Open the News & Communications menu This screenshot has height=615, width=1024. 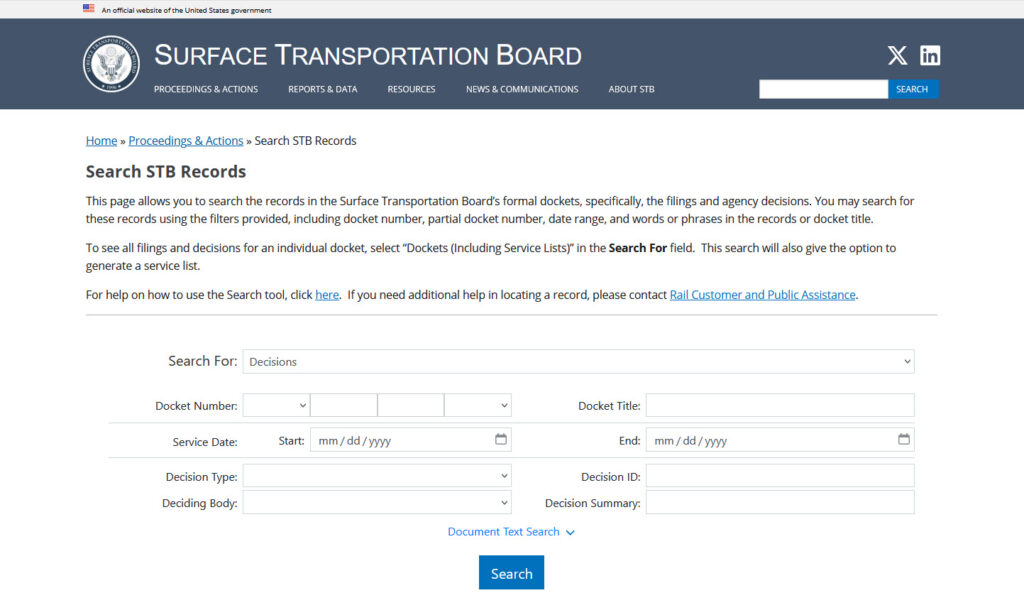pyautogui.click(x=522, y=89)
